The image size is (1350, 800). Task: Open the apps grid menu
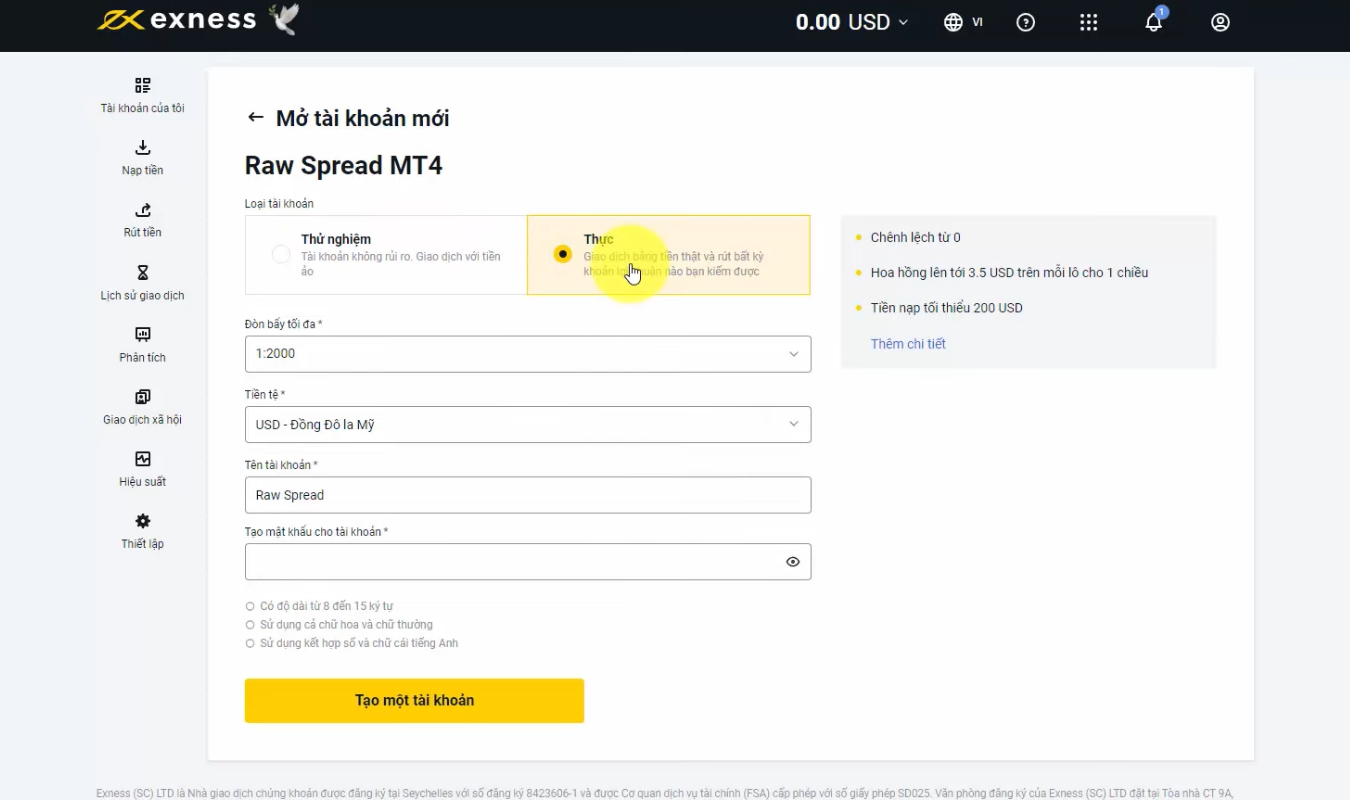[1089, 22]
